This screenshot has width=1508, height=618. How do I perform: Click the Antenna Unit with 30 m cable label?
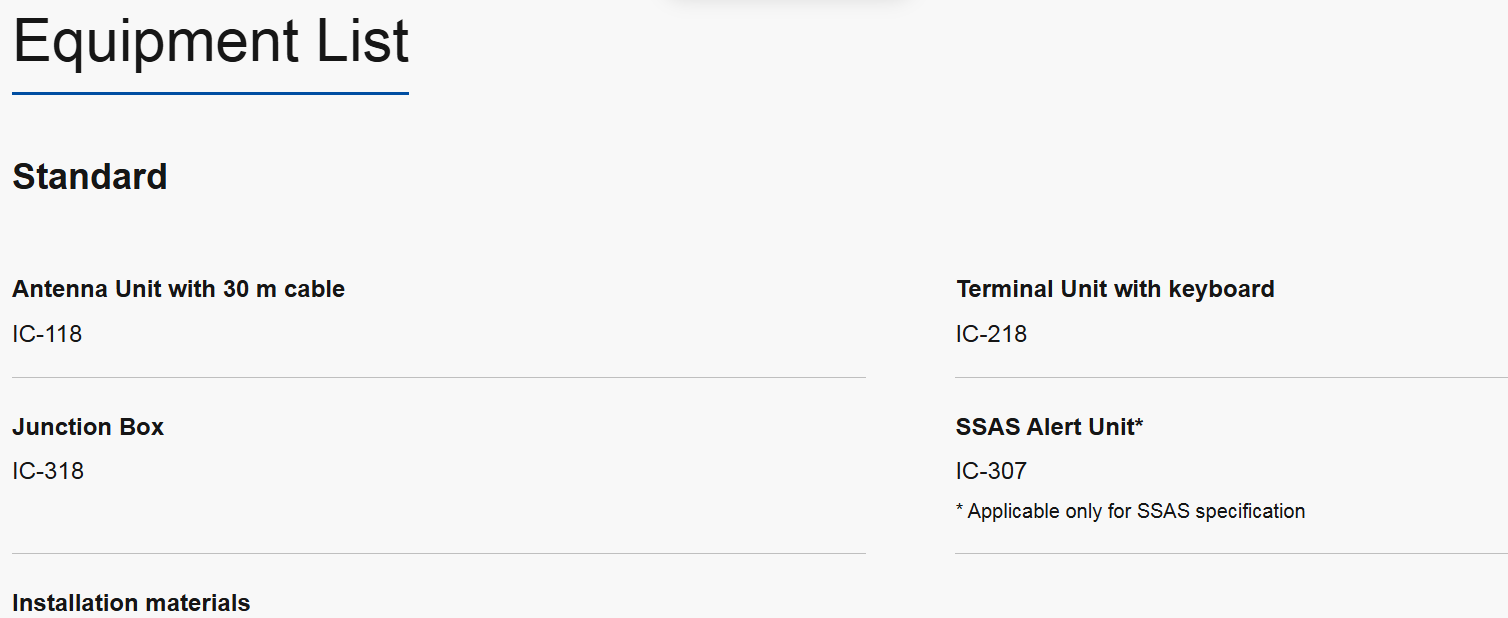coord(178,289)
